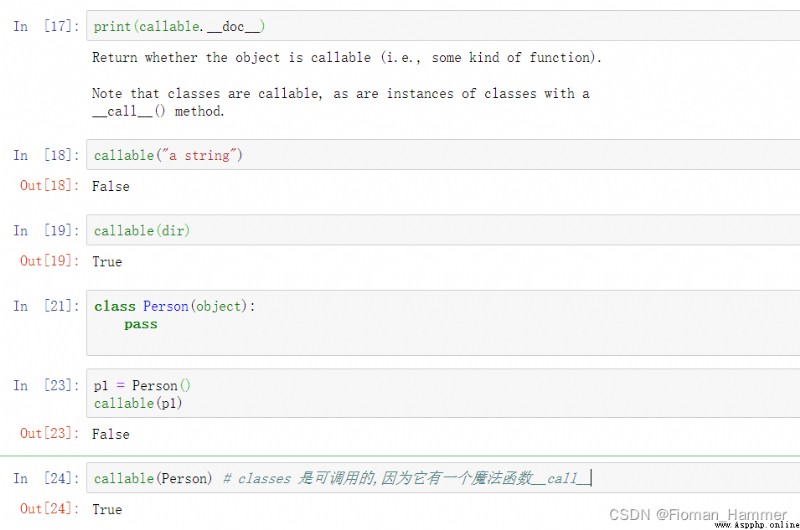Click the CSDN @Fioman_Hammer watermark
Viewport: 800px width, 530px height.
[697, 514]
